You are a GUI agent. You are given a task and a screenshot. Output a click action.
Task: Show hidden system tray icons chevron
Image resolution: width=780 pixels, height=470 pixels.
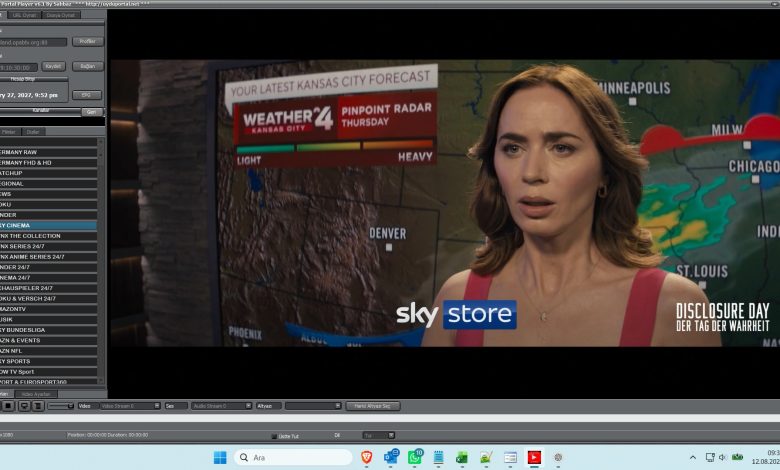[692, 457]
